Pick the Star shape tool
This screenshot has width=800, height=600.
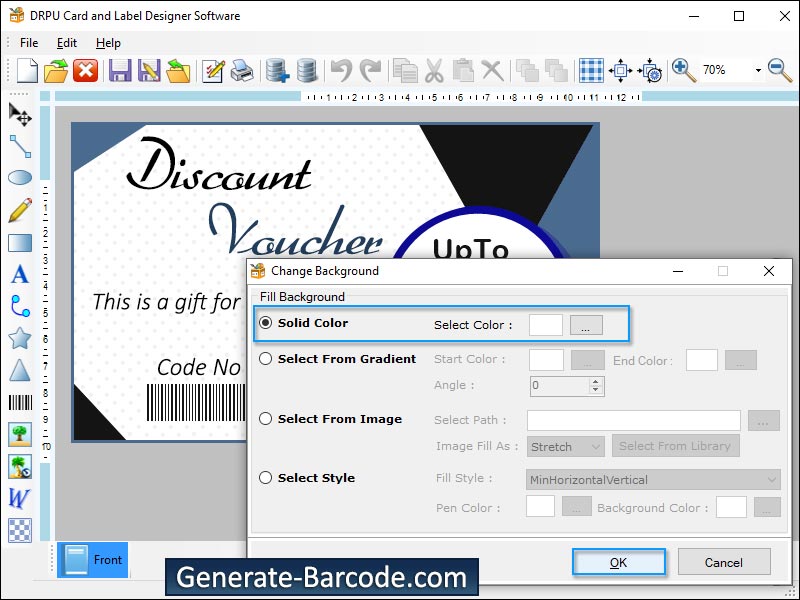[x=21, y=338]
